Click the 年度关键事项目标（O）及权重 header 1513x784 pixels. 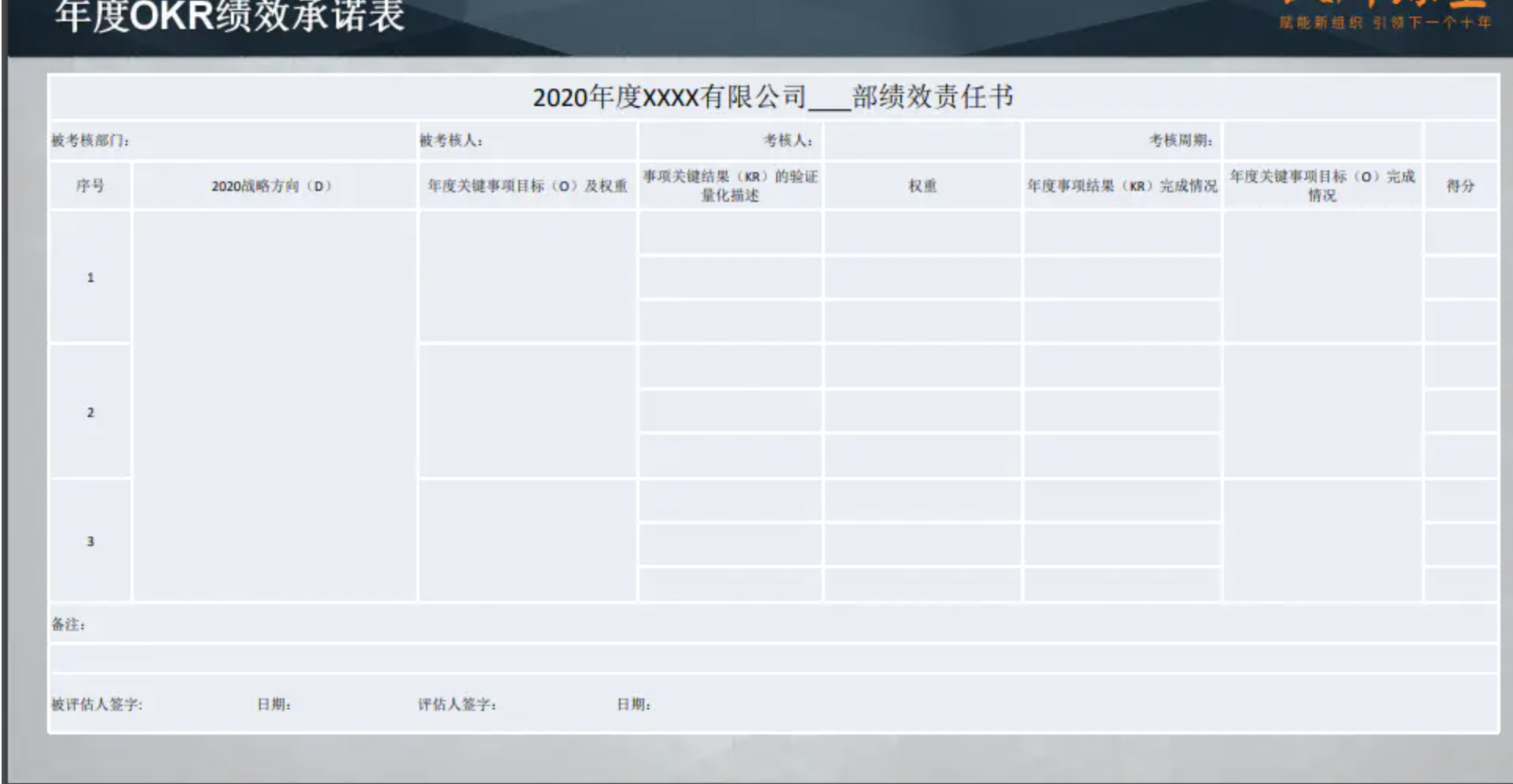[527, 186]
